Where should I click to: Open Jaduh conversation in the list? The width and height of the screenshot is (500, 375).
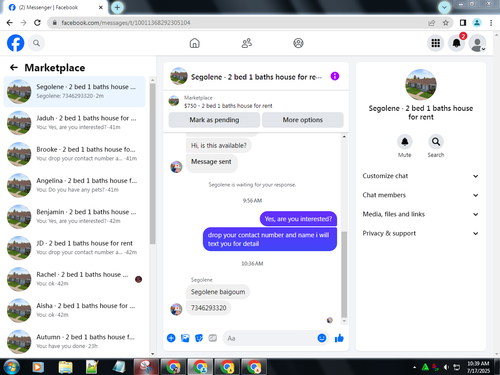(x=74, y=123)
